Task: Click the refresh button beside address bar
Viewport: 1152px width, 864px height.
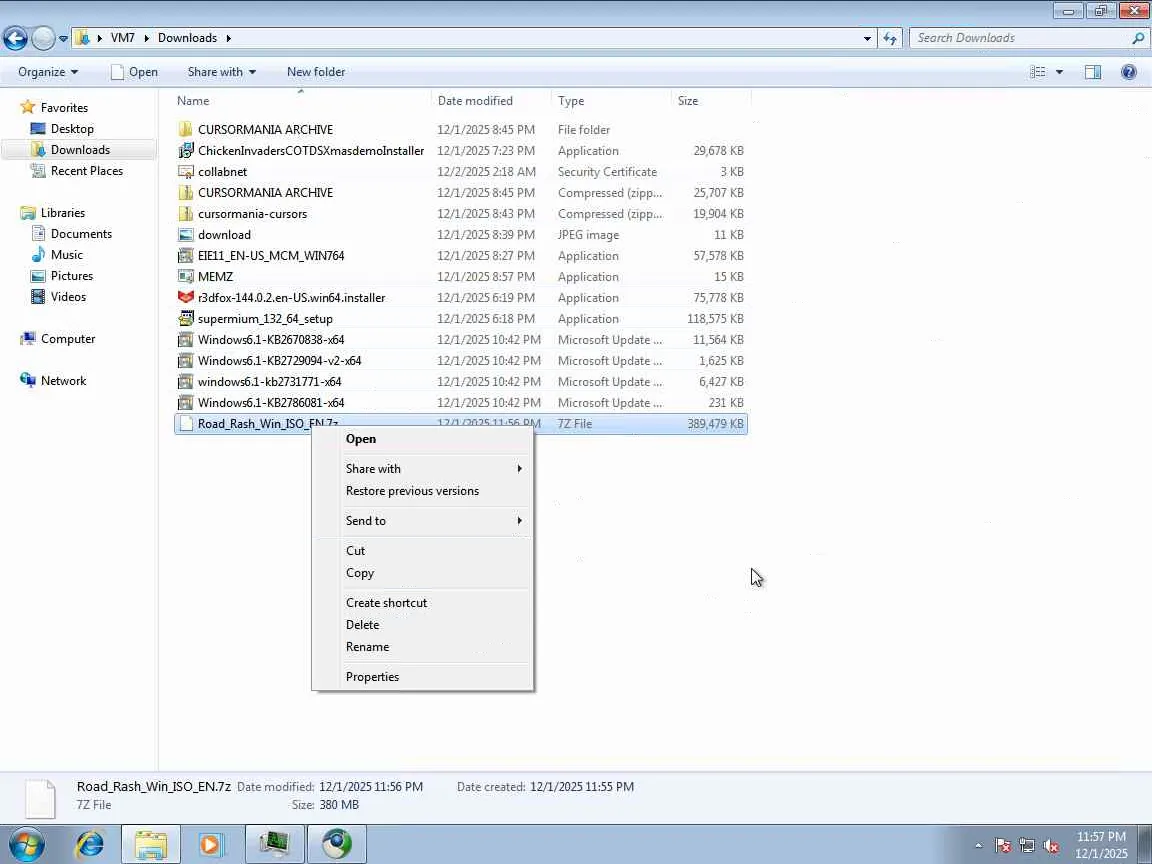Action: [x=890, y=38]
